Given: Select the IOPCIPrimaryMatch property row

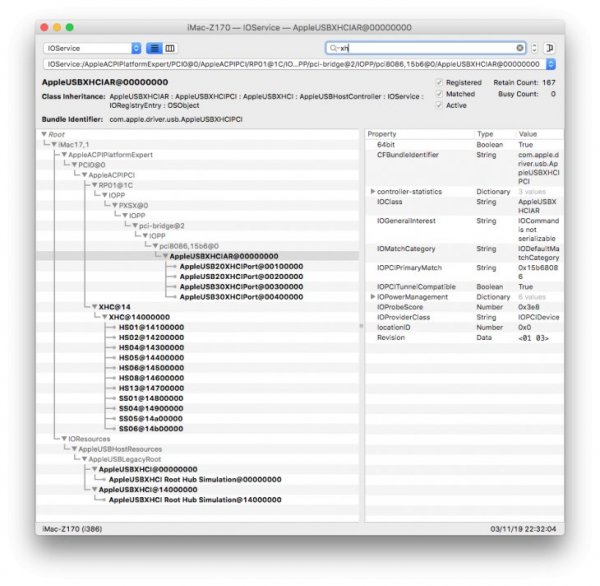Looking at the screenshot, I should pos(464,272).
